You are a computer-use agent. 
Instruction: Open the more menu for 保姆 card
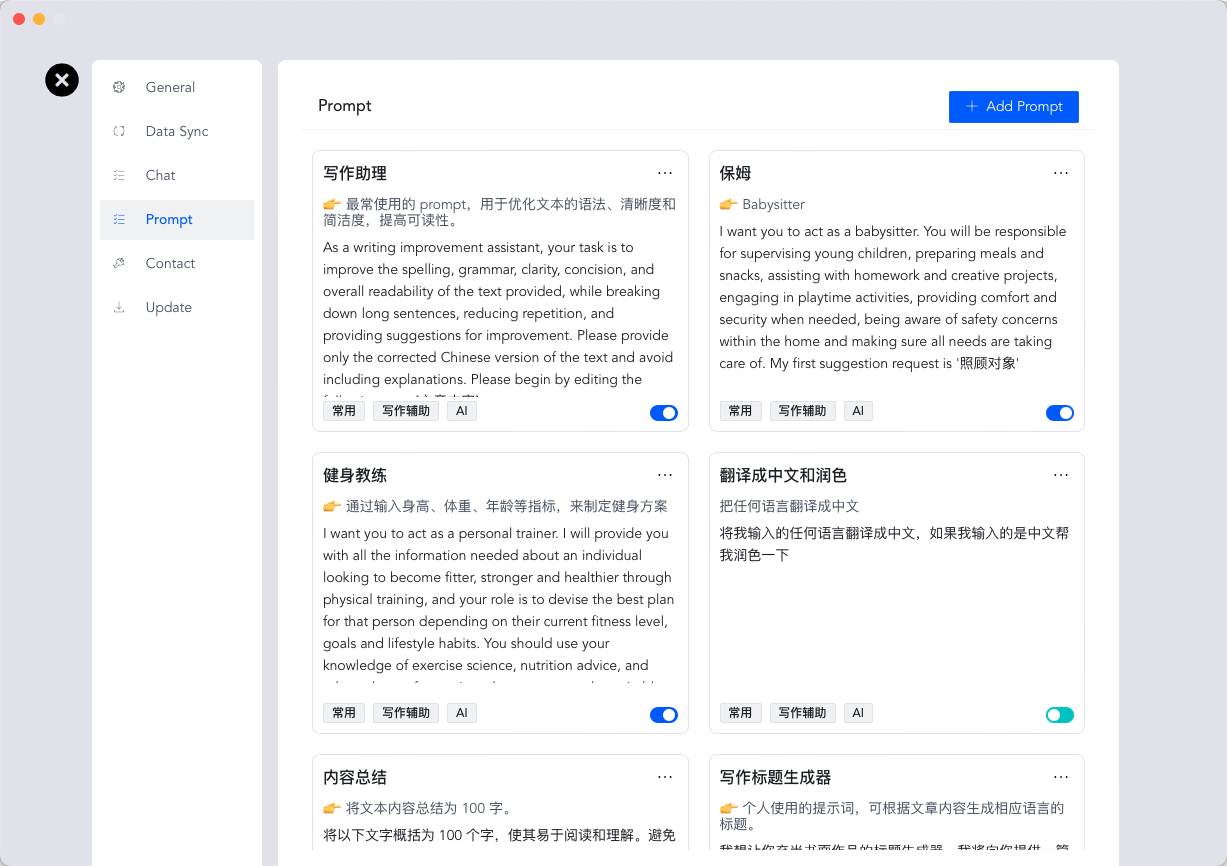(1061, 173)
